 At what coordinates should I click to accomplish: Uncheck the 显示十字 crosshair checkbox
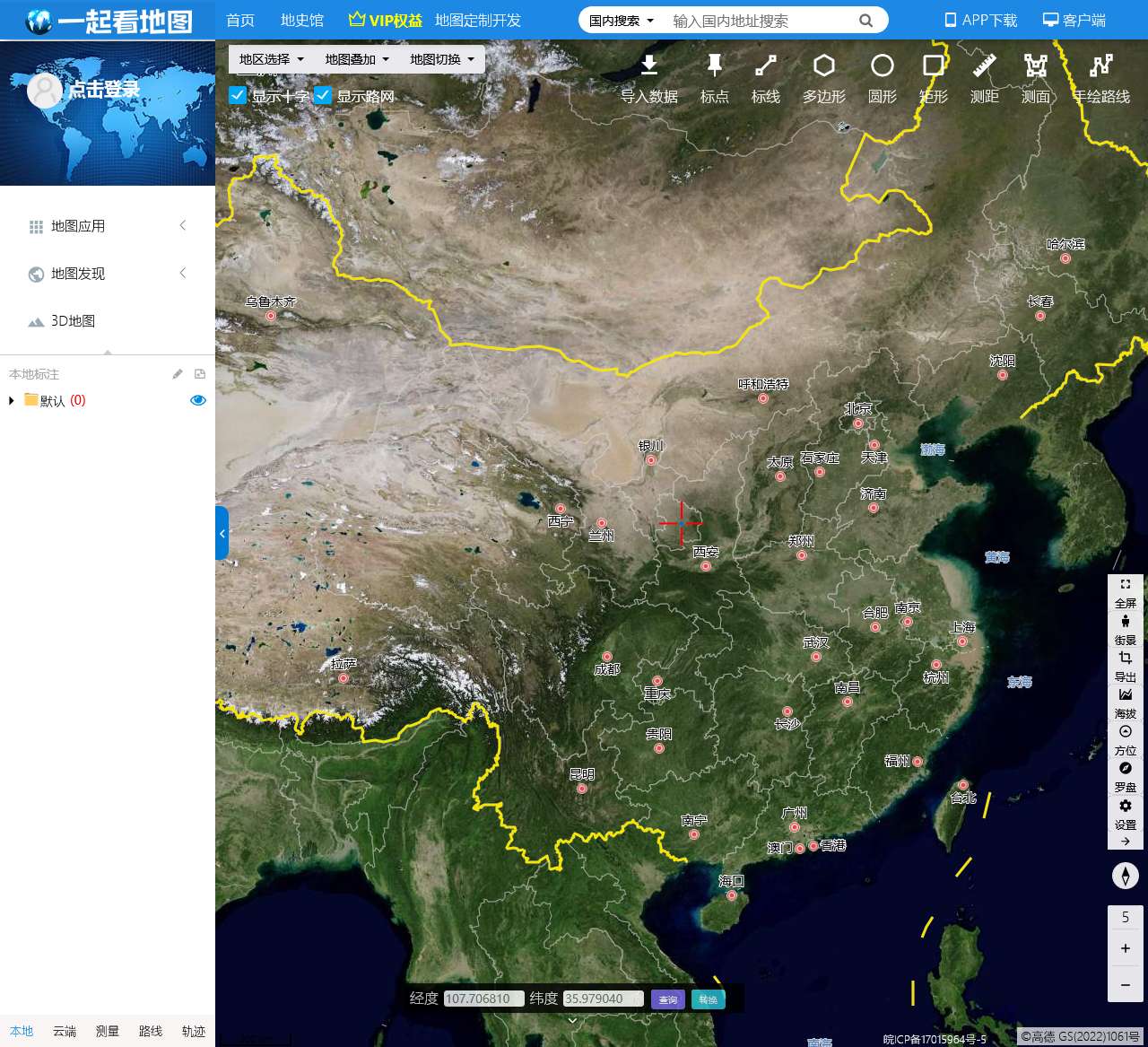(238, 95)
